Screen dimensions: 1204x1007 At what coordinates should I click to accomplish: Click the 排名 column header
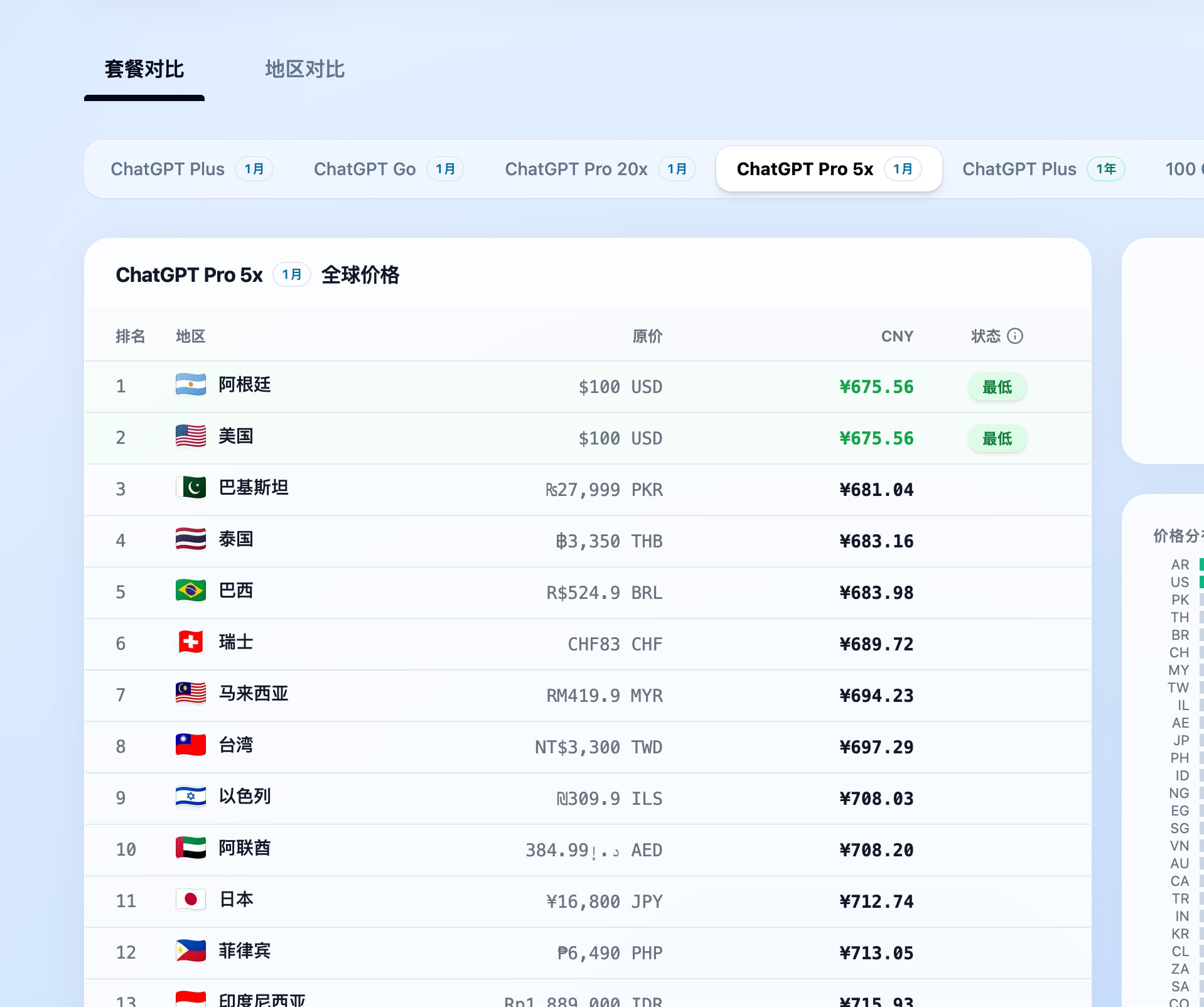[131, 337]
